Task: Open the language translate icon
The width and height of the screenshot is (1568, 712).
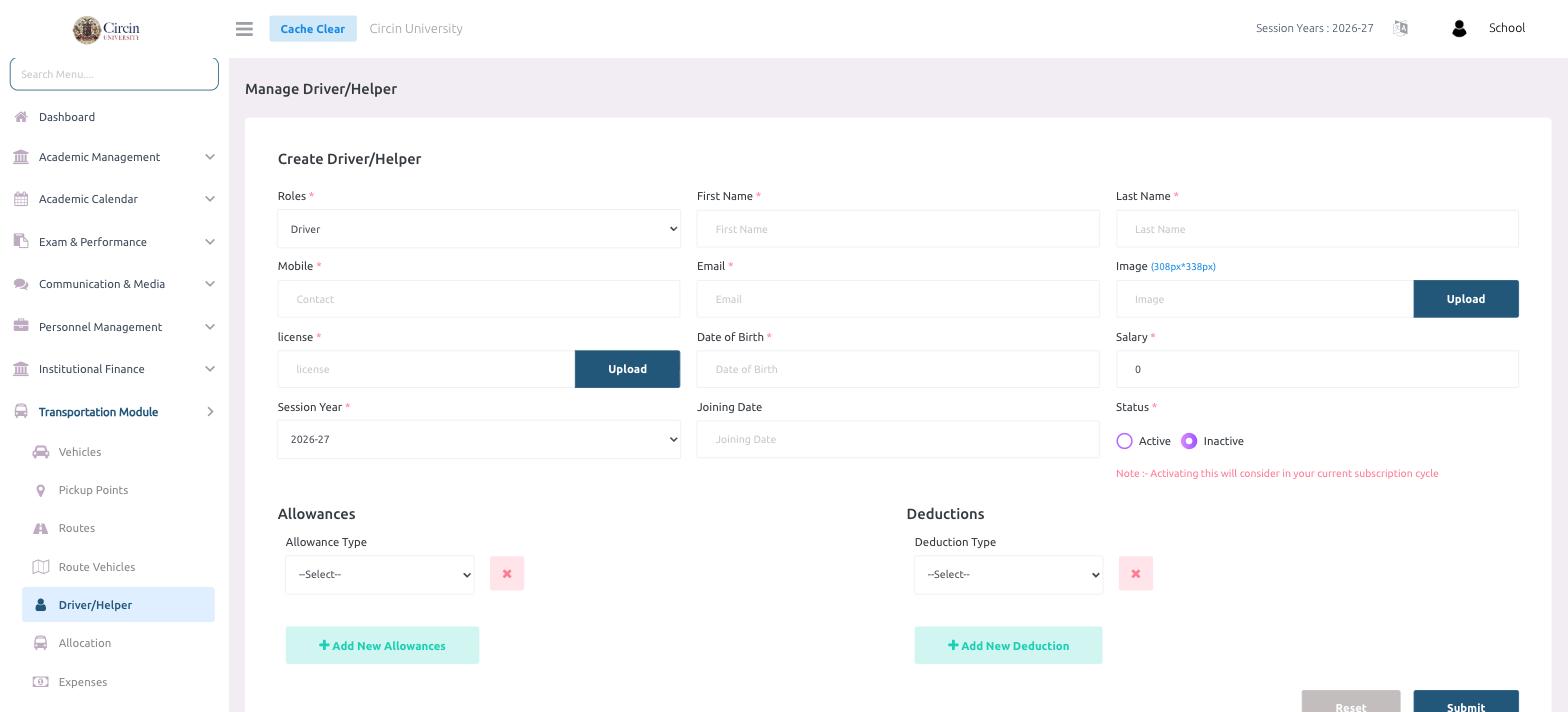Action: pos(1400,28)
